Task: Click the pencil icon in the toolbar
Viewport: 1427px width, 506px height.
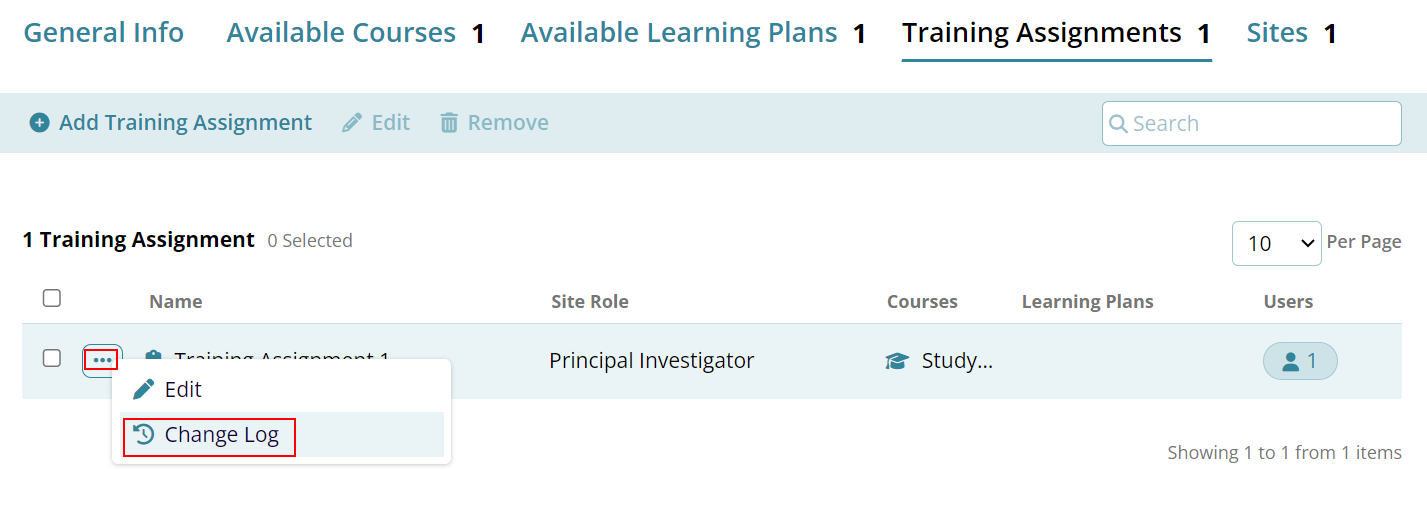Action: pyautogui.click(x=352, y=123)
